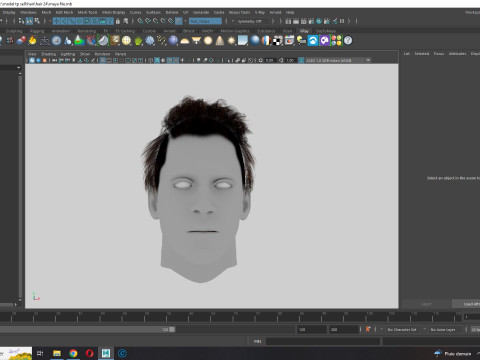This screenshot has width=480, height=360.
Task: Open the viewport Shading menu
Action: coord(48,54)
